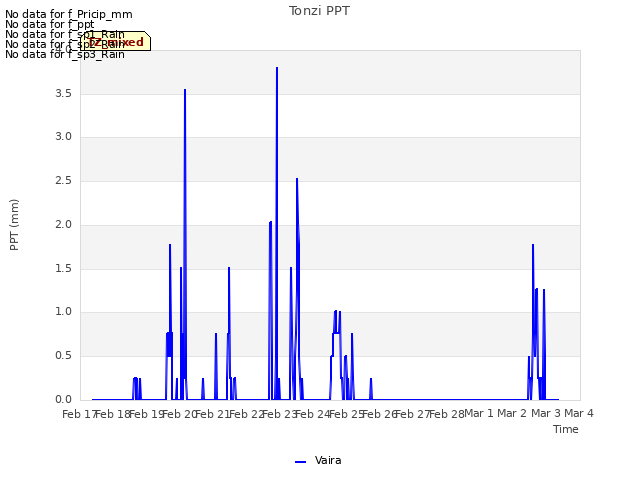
Task: Click the 3.0 y-axis tick label
Action: point(63,136)
